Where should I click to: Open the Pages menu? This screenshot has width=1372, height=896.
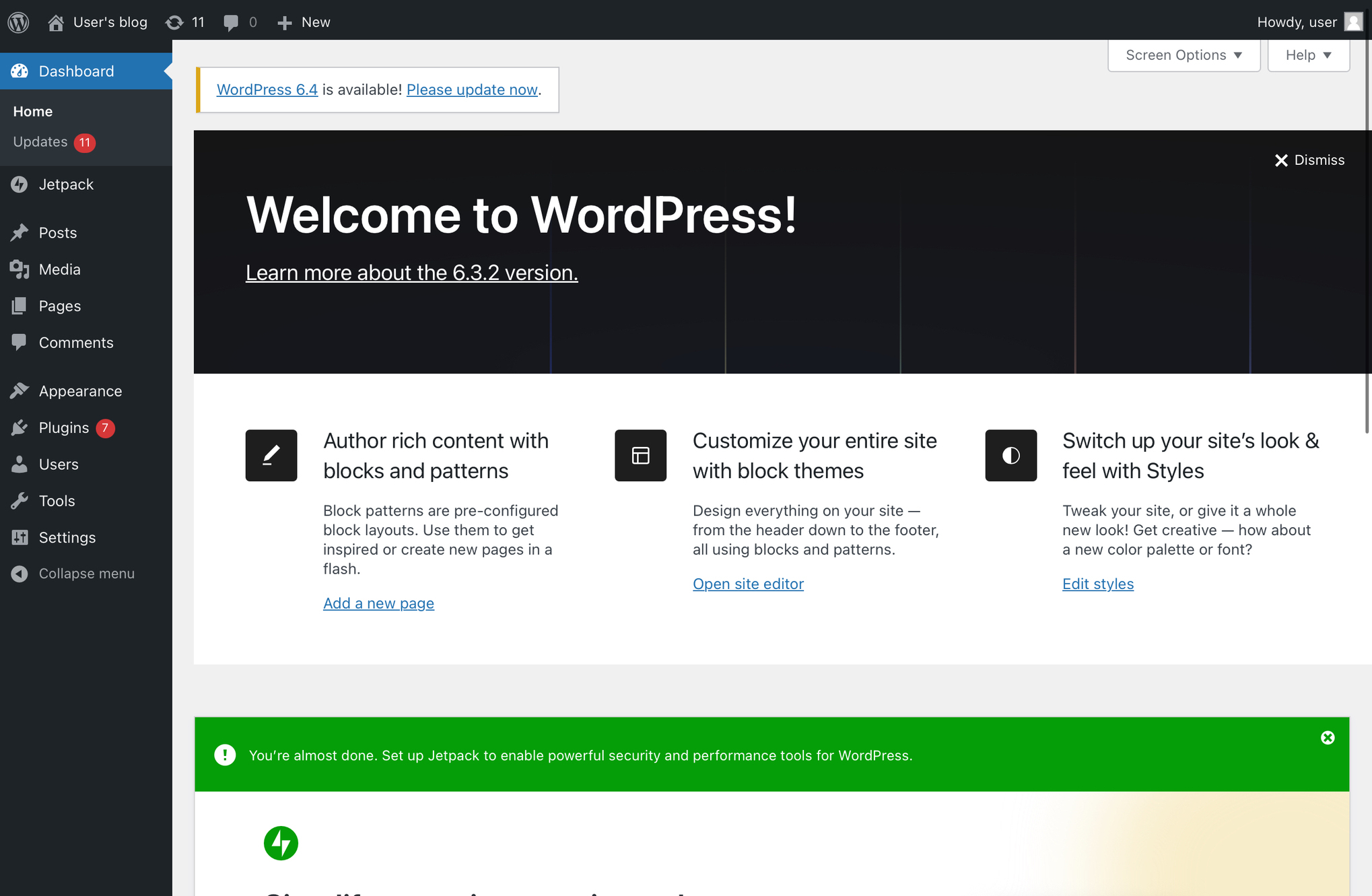pyautogui.click(x=86, y=306)
